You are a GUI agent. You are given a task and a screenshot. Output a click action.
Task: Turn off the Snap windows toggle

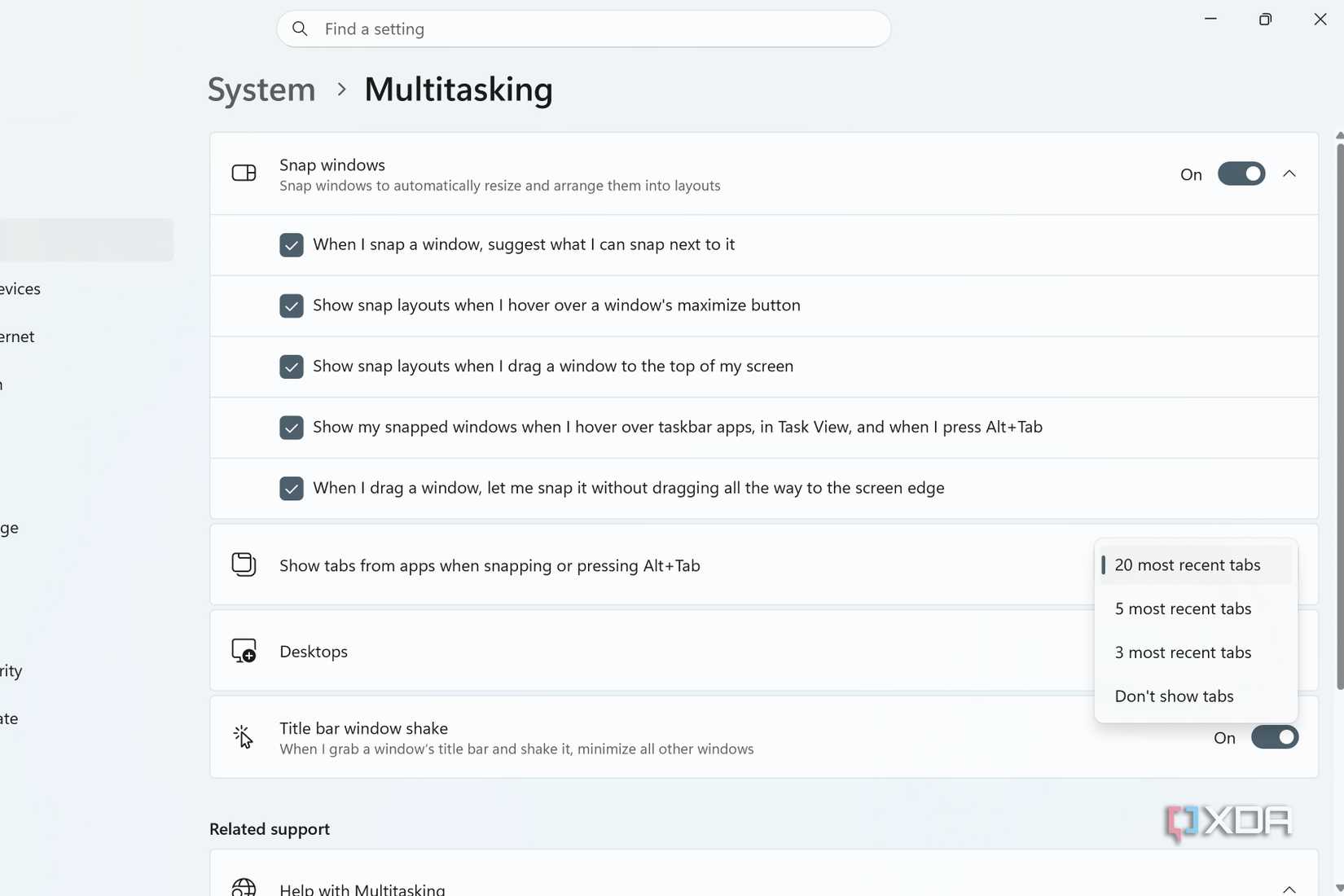tap(1241, 173)
